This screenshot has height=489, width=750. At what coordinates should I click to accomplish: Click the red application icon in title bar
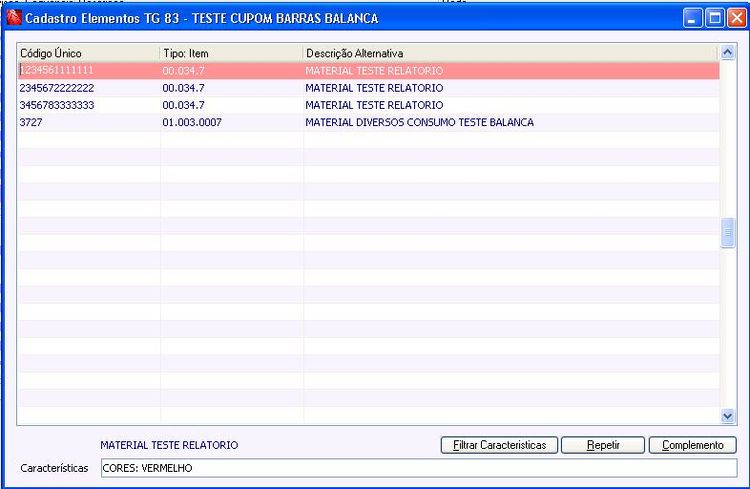tap(14, 18)
